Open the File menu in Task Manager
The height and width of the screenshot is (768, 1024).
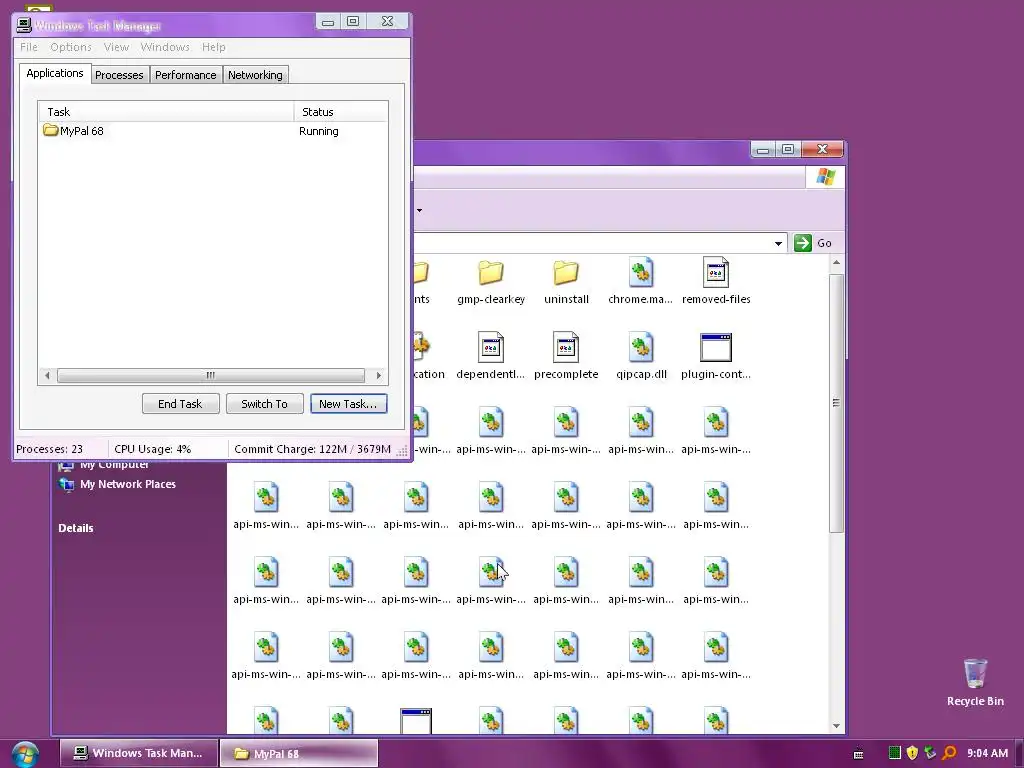click(29, 47)
